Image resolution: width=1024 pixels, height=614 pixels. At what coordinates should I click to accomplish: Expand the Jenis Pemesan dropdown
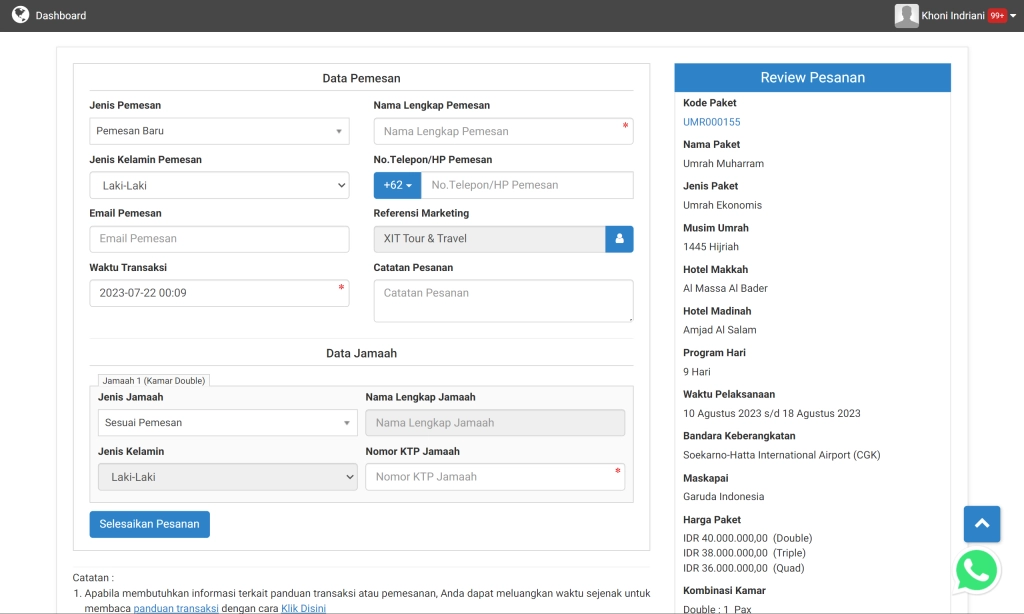219,131
